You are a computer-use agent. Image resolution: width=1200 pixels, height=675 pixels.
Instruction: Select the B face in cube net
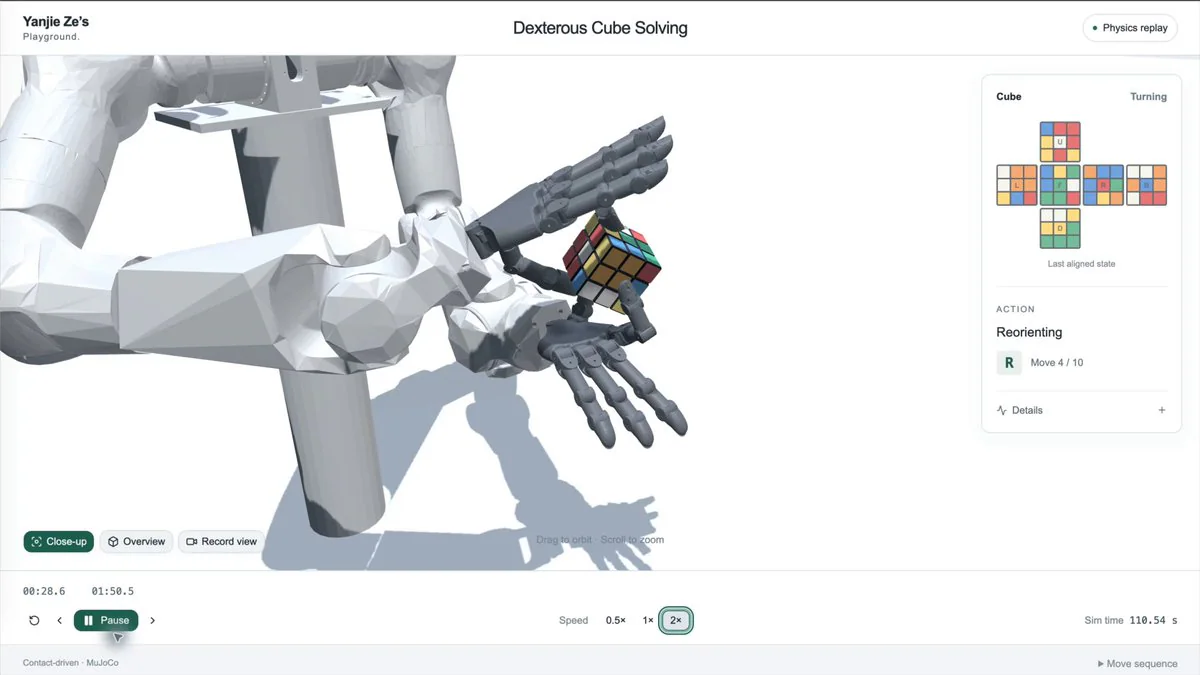(1147, 185)
